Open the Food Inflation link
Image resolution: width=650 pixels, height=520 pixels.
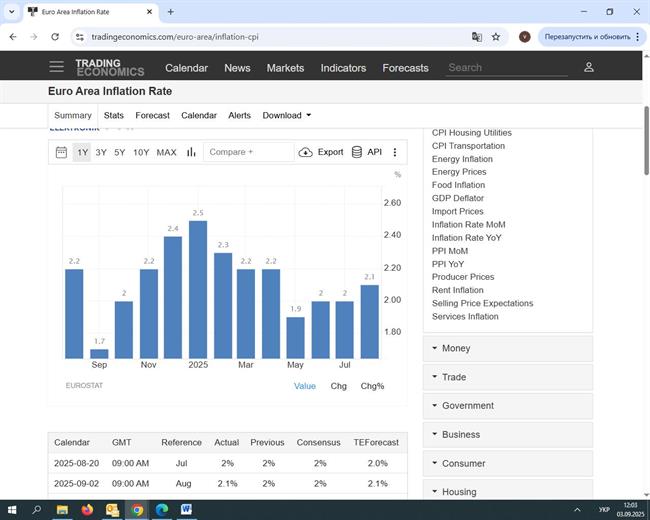458,185
